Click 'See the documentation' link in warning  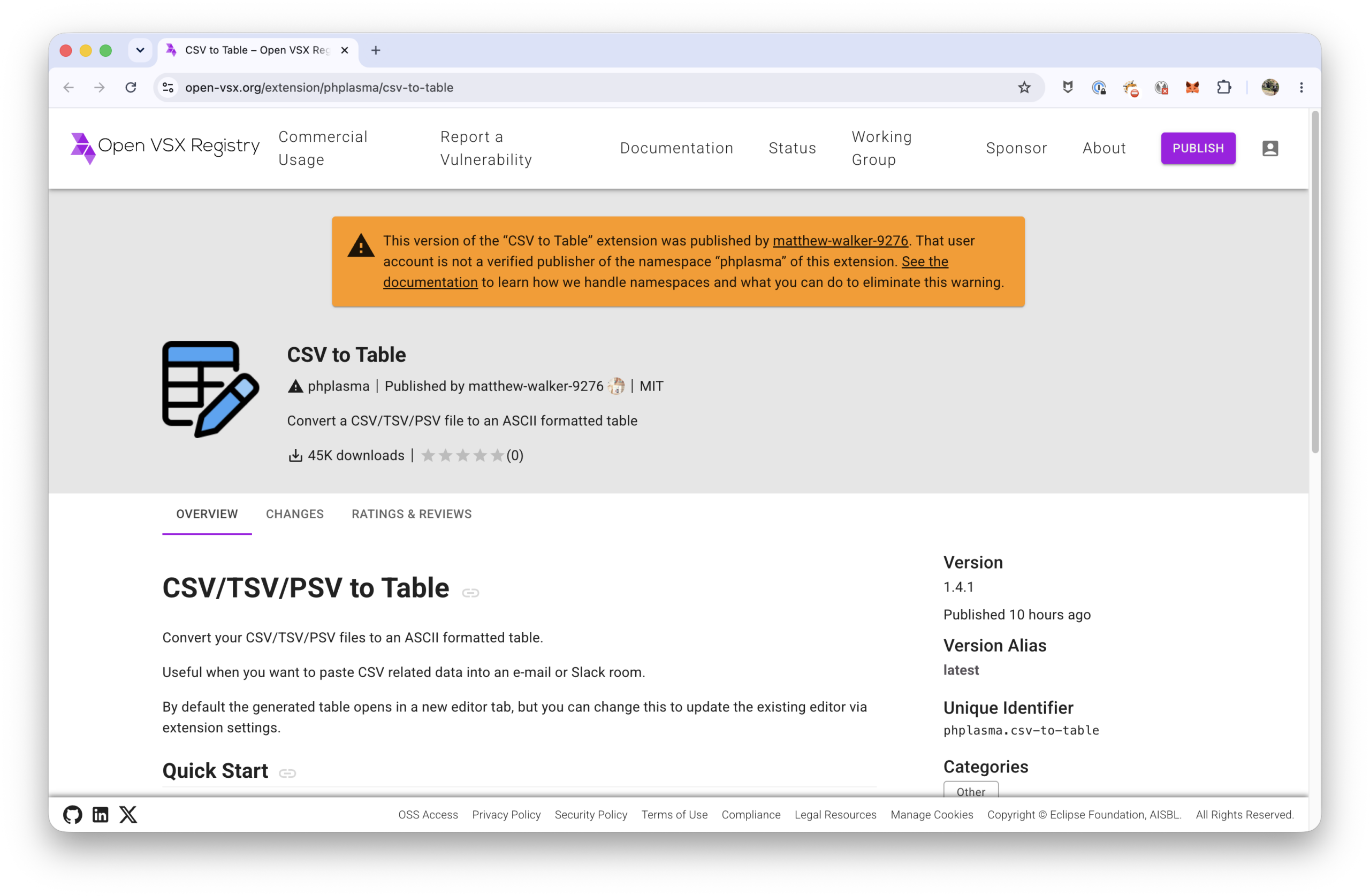click(666, 272)
